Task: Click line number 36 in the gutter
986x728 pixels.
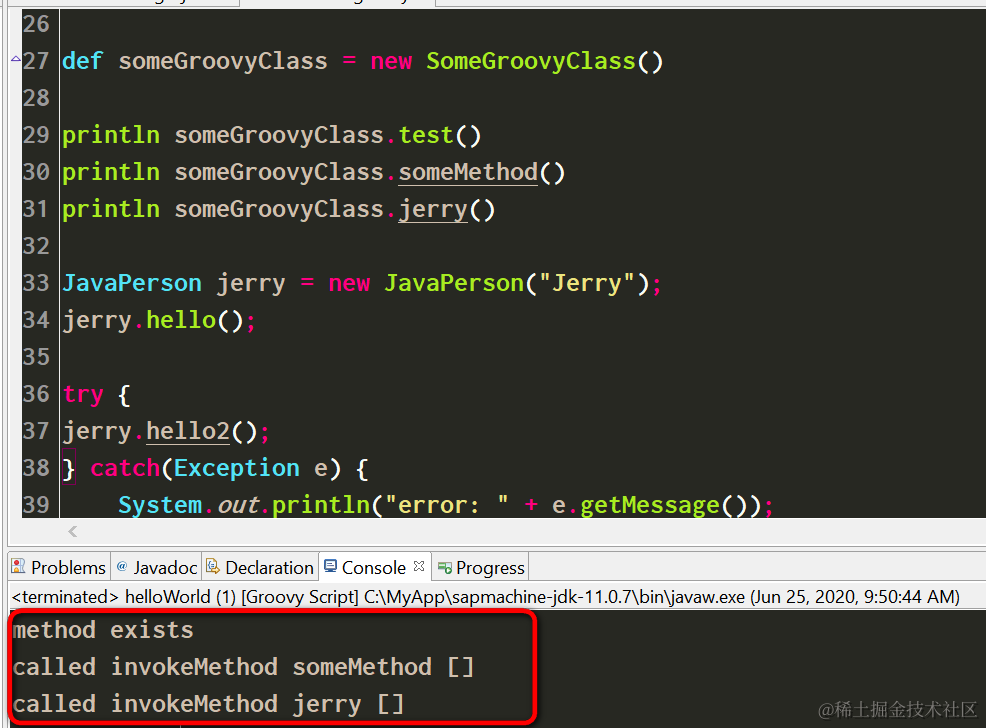Action: tap(36, 394)
